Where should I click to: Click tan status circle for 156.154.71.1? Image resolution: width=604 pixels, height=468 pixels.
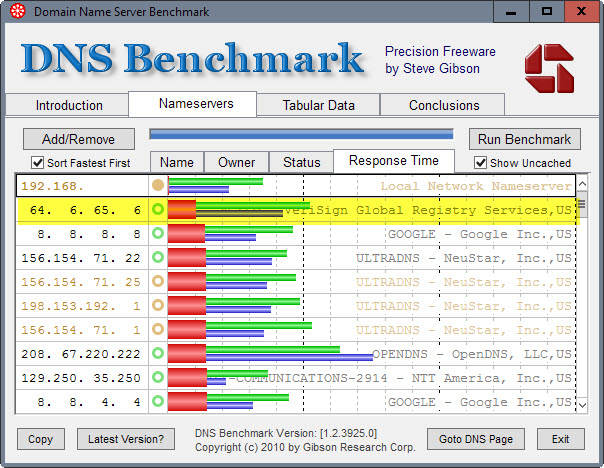tap(158, 329)
